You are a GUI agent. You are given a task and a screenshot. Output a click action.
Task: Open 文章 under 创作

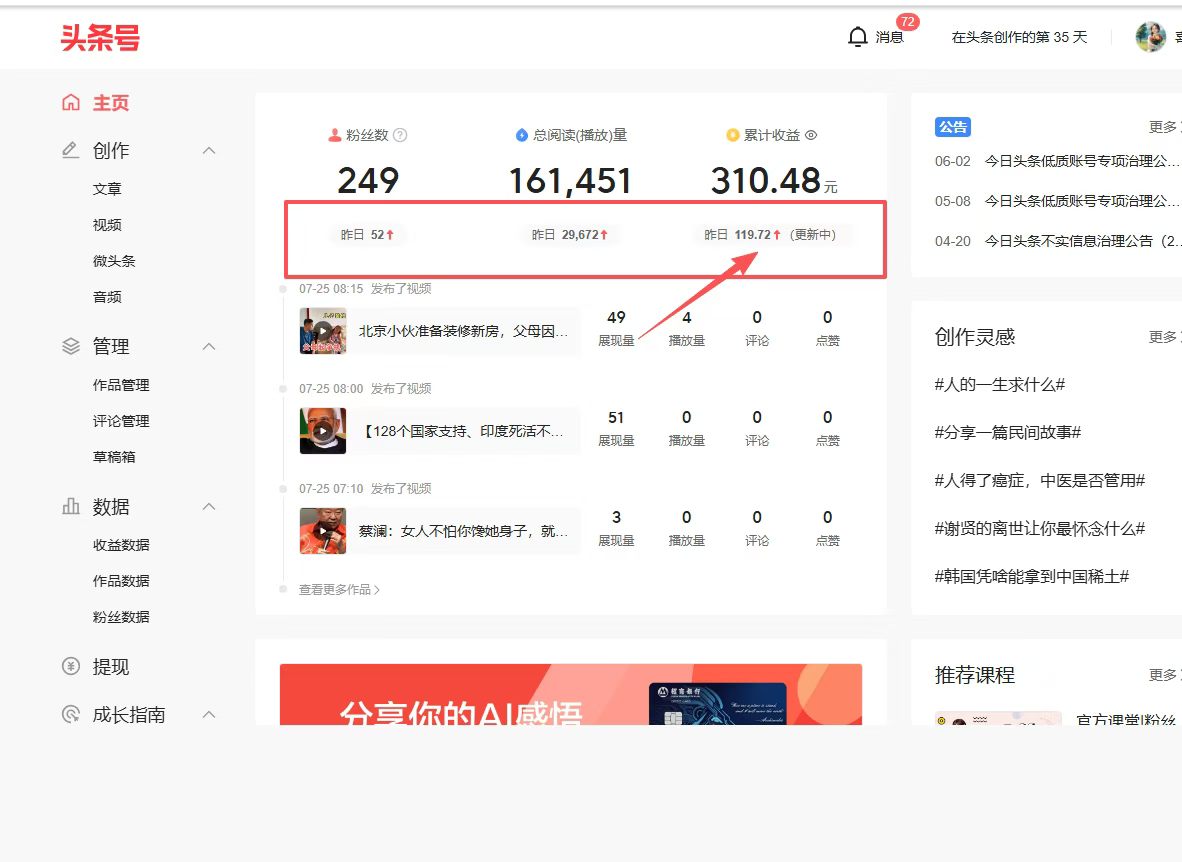[x=107, y=189]
